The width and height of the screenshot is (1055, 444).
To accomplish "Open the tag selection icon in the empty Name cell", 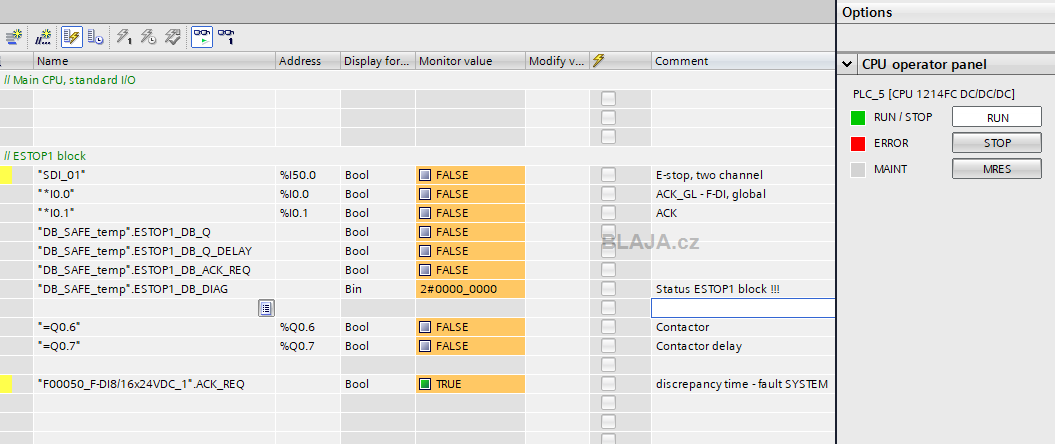I will point(266,308).
